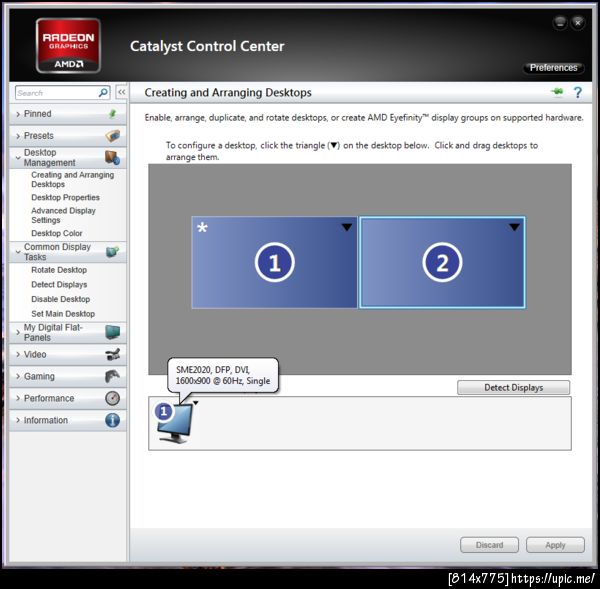Open Rotate Desktop

tap(59, 270)
